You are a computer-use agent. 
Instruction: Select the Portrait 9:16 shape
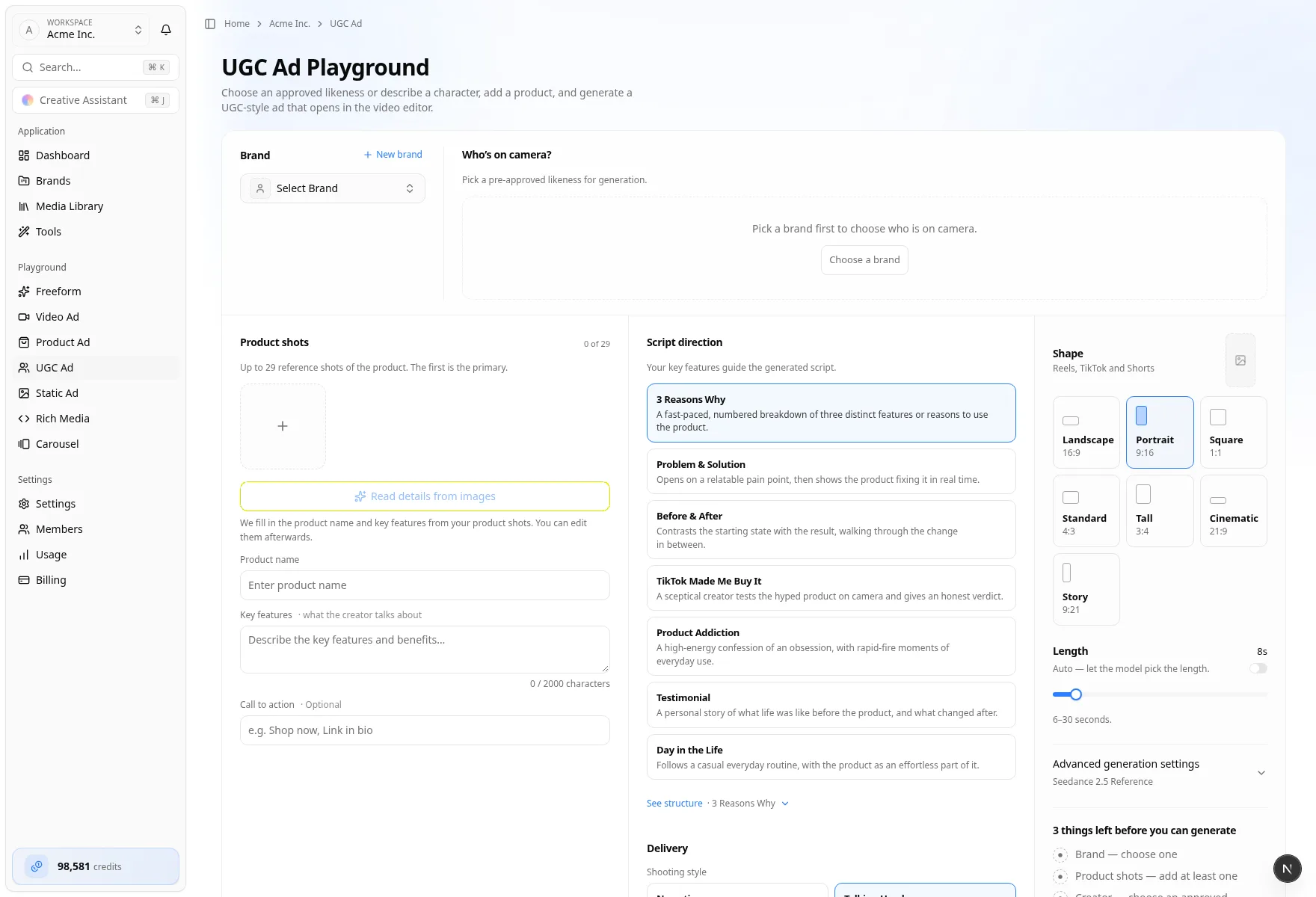pyautogui.click(x=1160, y=432)
